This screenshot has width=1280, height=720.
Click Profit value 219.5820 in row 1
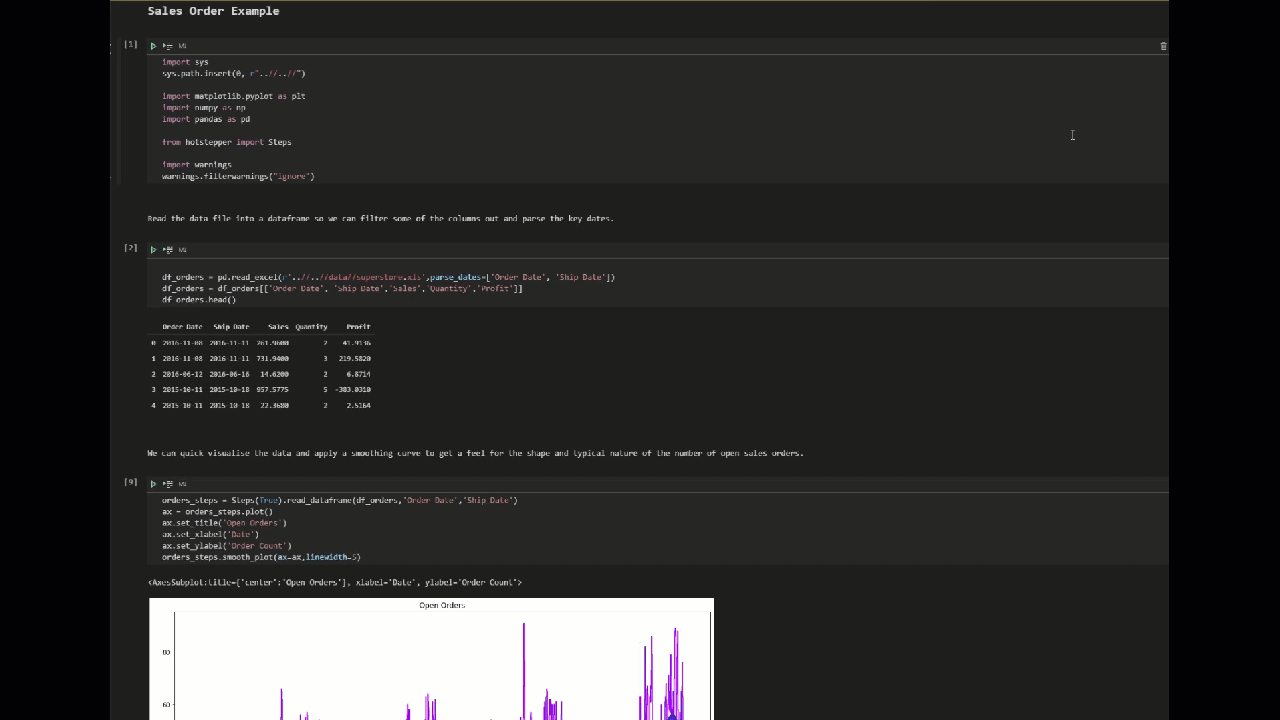[355, 358]
